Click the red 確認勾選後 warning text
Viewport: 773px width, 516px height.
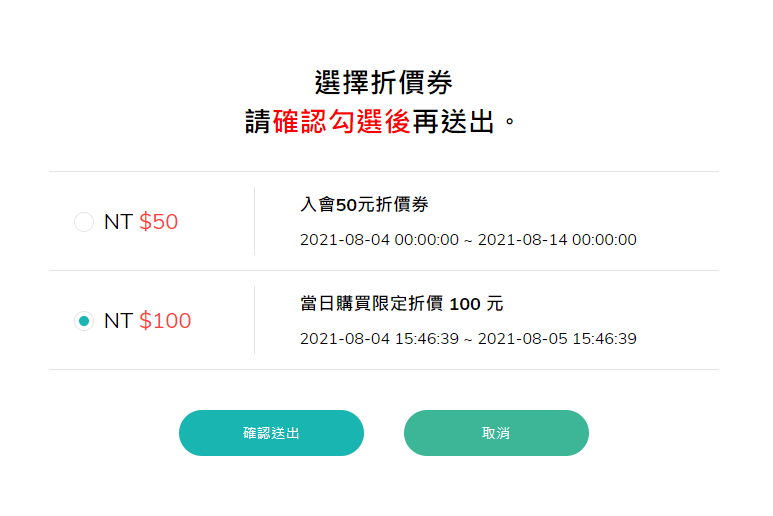tap(342, 121)
